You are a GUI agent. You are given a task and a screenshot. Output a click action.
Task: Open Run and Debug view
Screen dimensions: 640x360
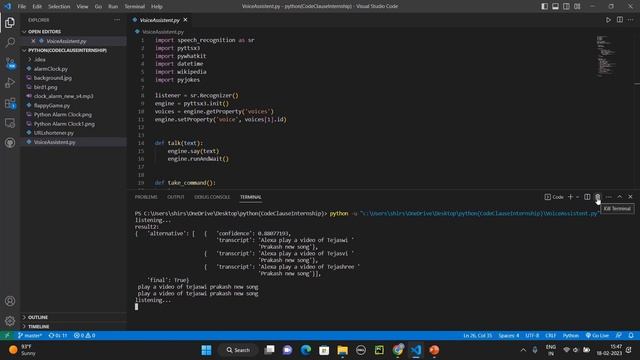(x=10, y=83)
